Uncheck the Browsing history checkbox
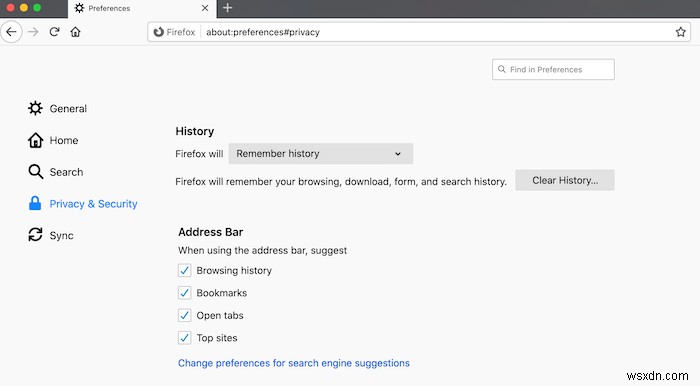 [184, 270]
